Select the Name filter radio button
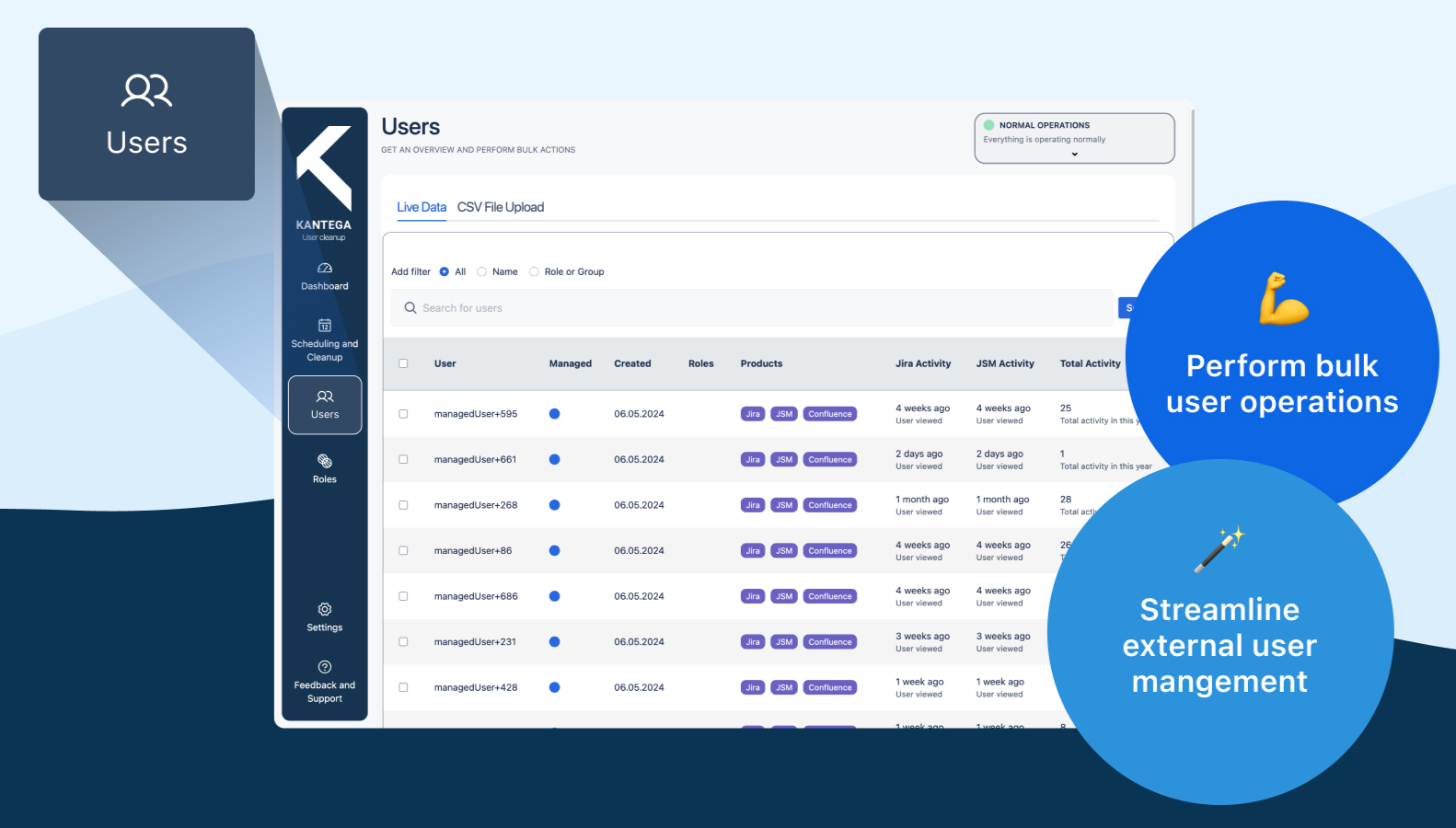Viewport: 1456px width, 828px height. [x=481, y=271]
